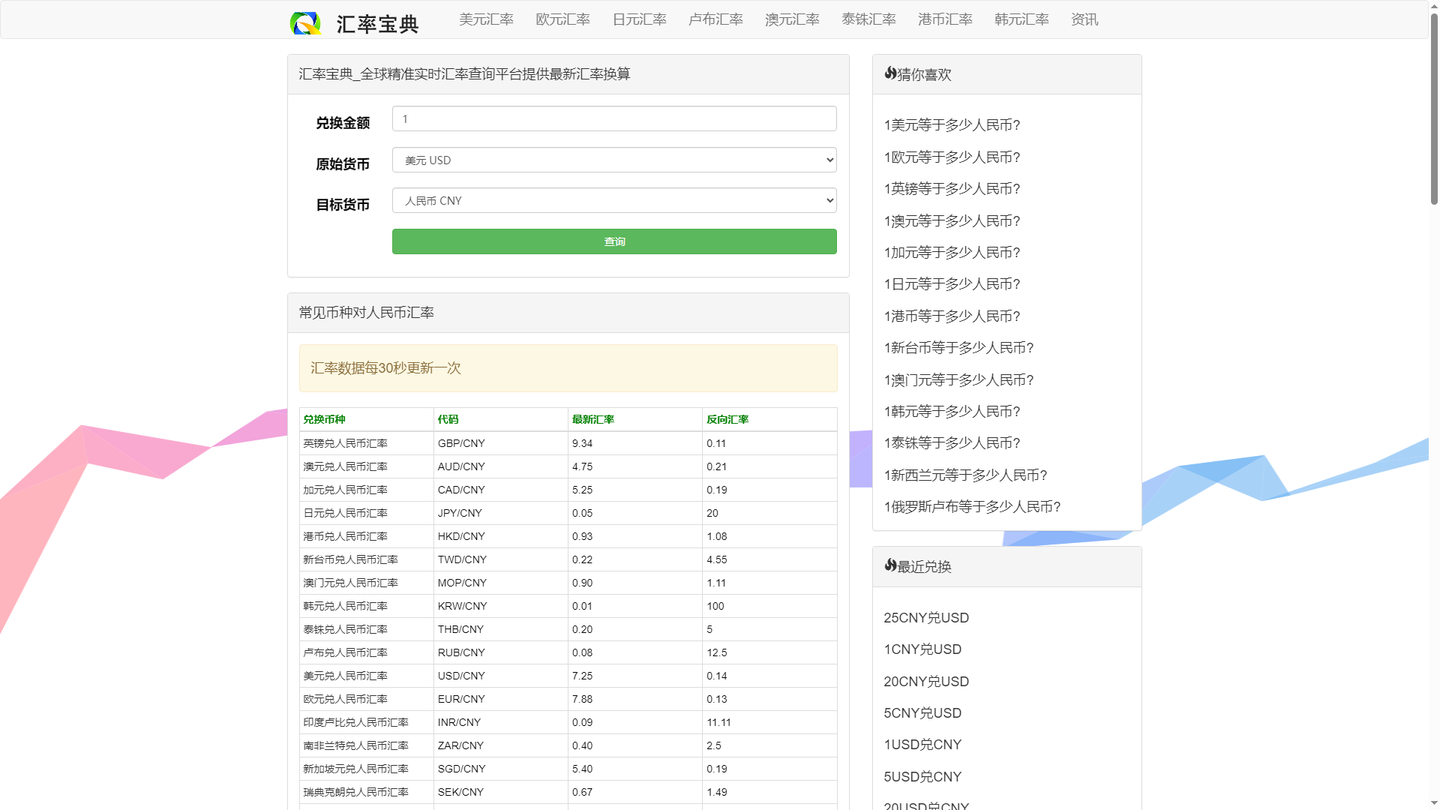Click 韩元兑人民币汇率 in the table
The height and width of the screenshot is (810, 1440).
point(345,606)
